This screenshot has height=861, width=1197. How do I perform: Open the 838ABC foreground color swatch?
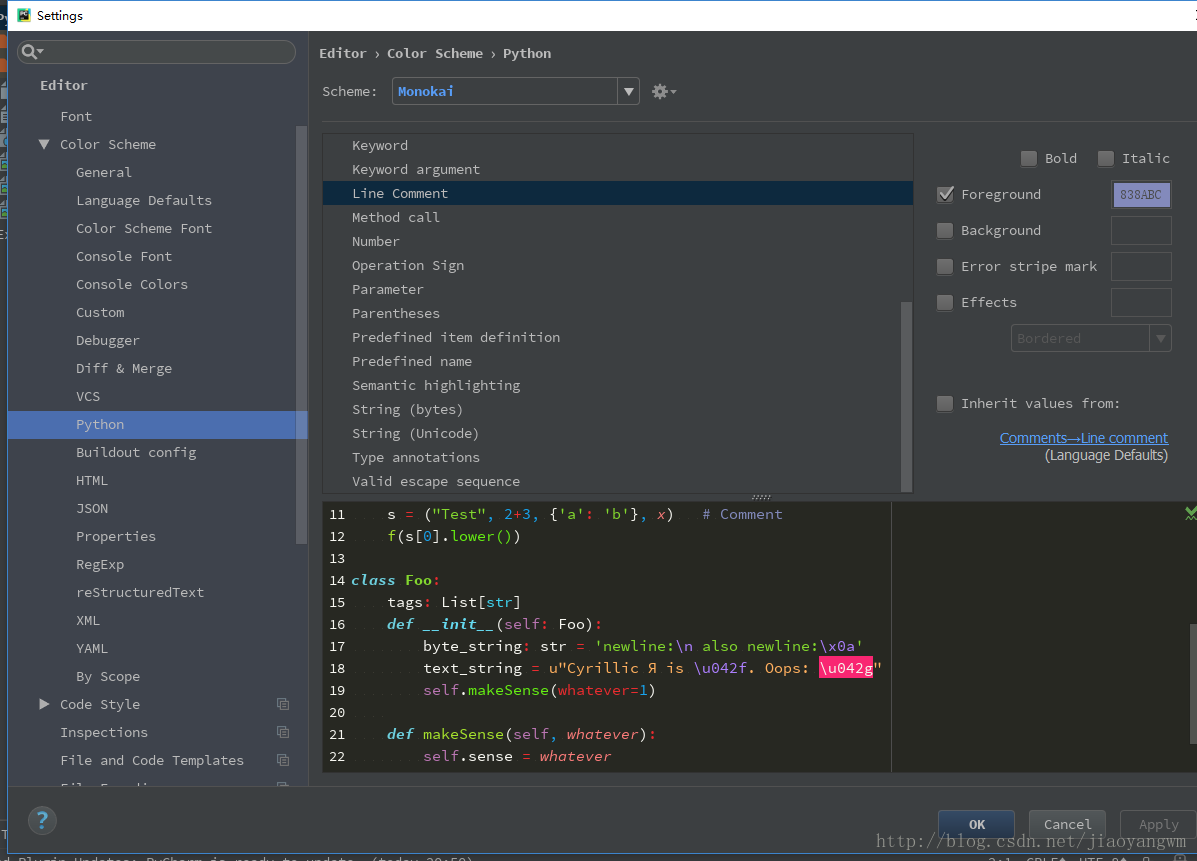click(1140, 195)
